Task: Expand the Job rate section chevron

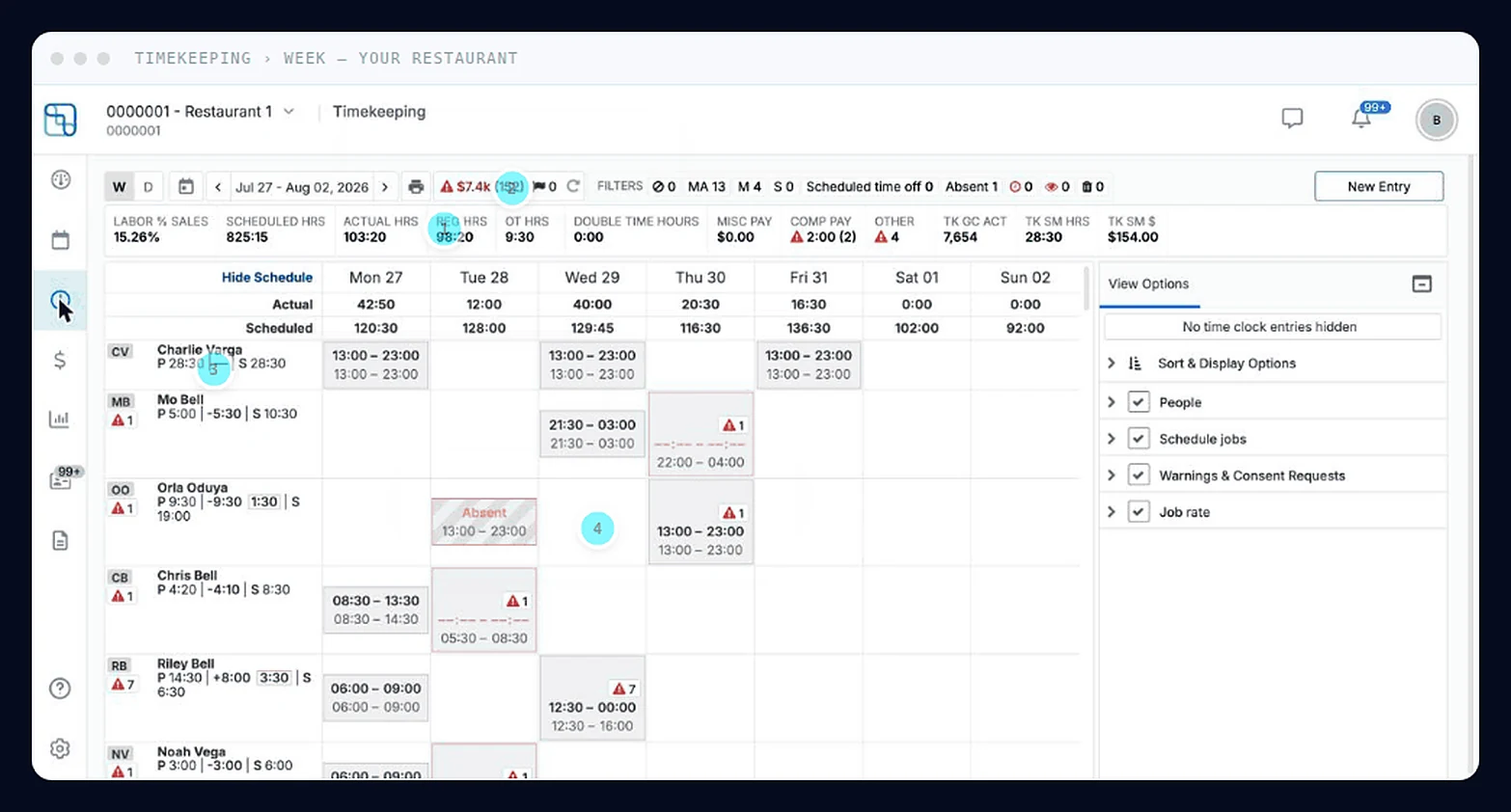Action: pos(1111,512)
